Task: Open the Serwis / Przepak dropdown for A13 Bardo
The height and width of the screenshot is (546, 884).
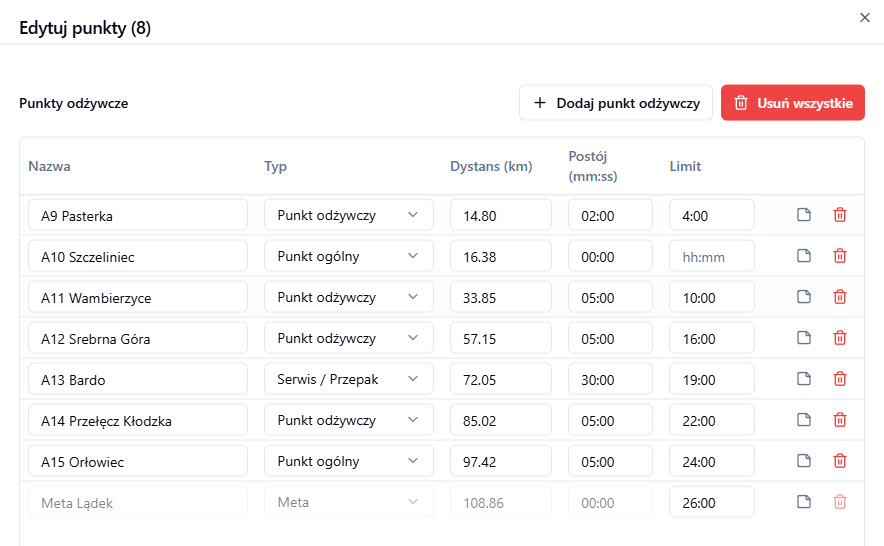Action: (x=348, y=379)
